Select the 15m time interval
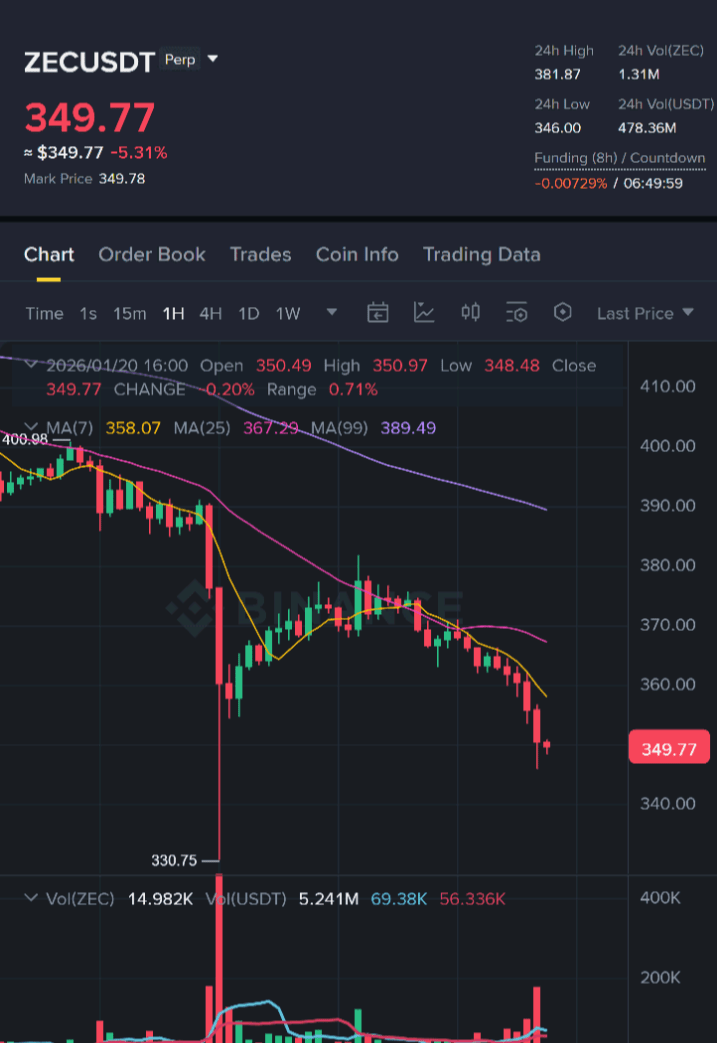Image resolution: width=717 pixels, height=1043 pixels. 129,313
